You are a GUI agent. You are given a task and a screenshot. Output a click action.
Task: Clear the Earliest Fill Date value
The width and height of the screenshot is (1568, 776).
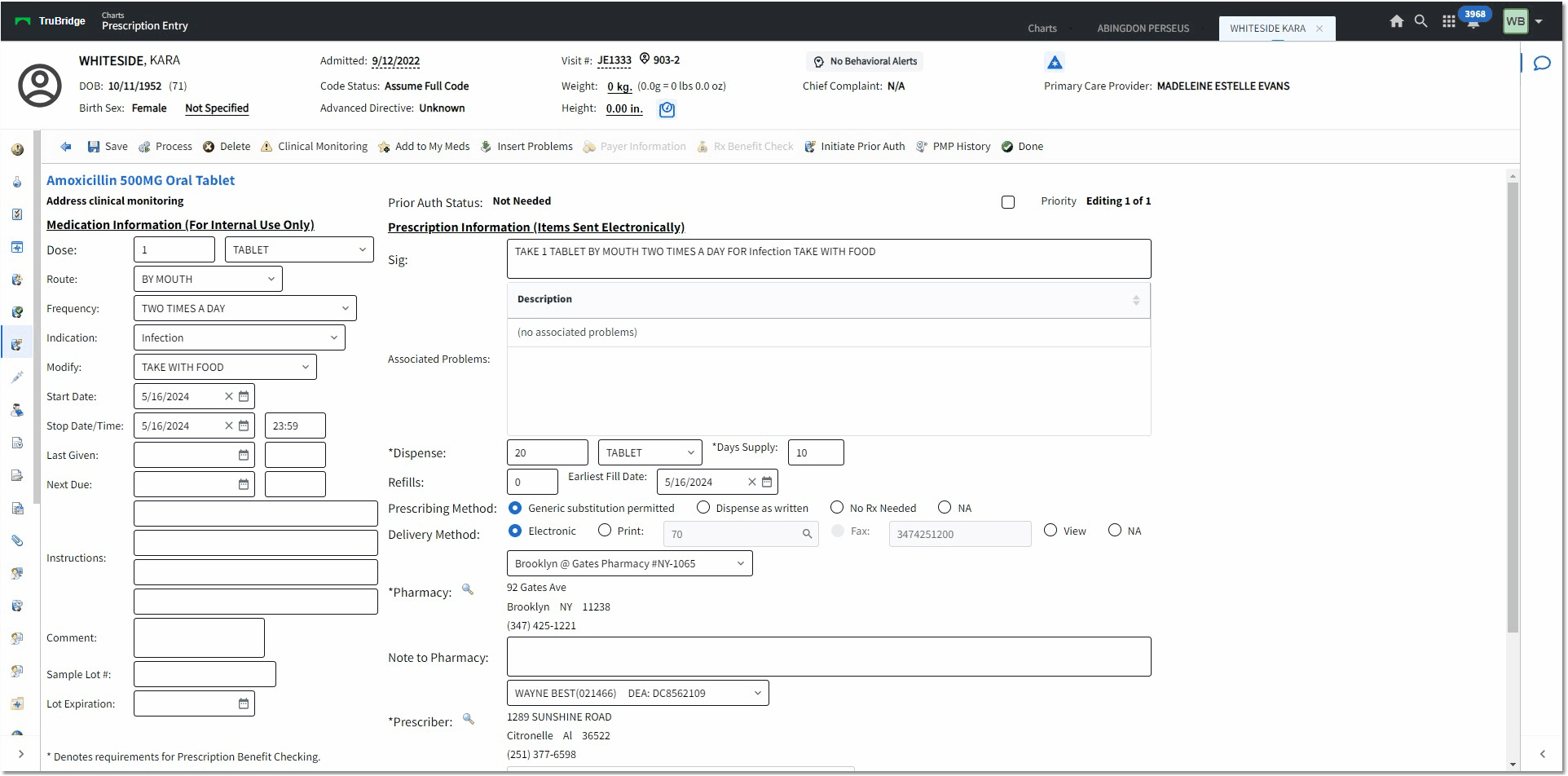pos(752,482)
